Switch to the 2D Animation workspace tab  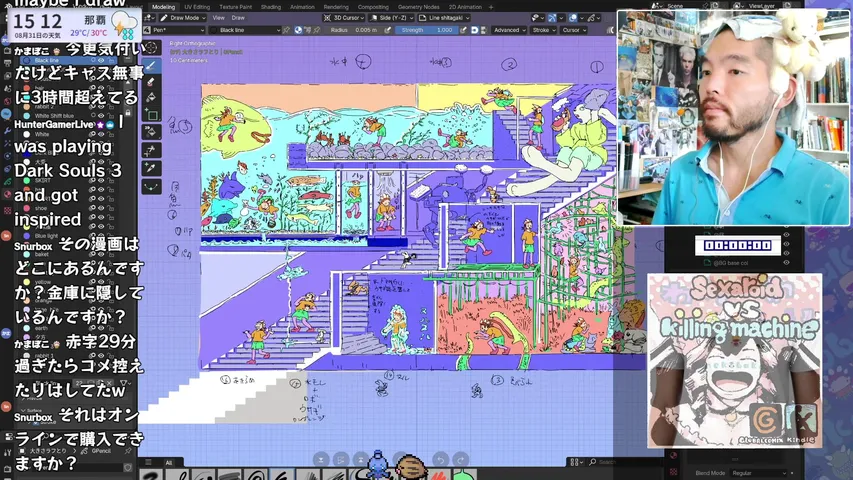465,7
